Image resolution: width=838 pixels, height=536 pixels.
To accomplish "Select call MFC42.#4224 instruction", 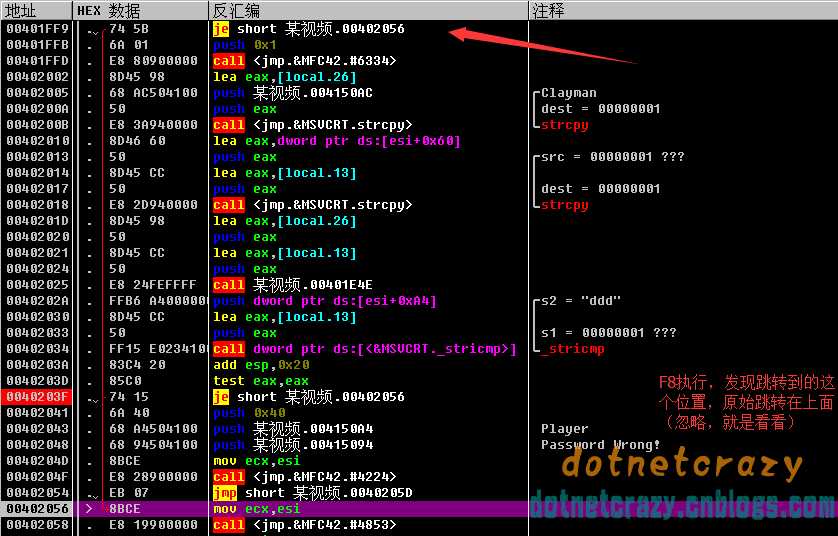I will (305, 477).
